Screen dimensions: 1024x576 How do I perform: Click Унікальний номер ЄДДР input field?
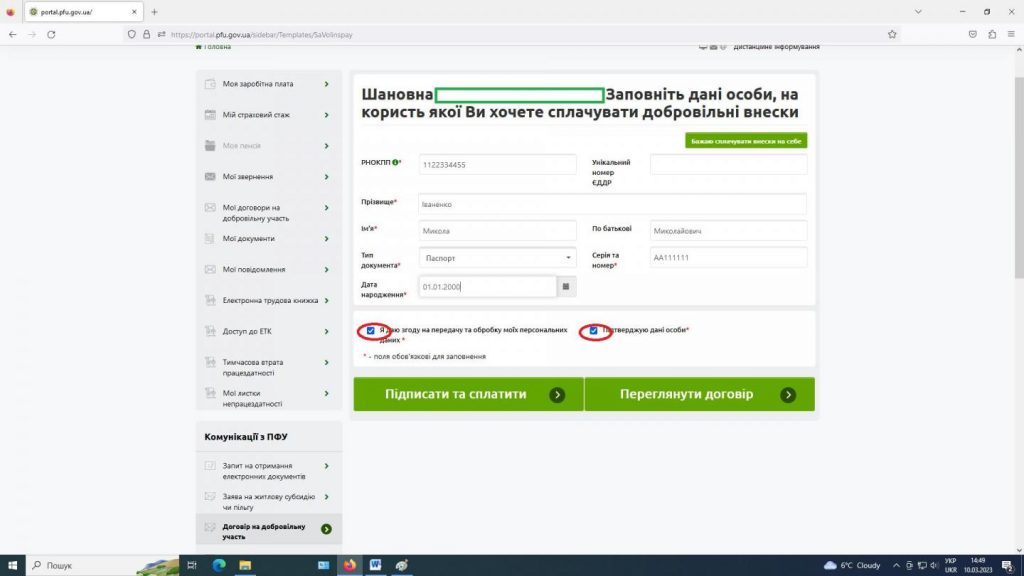[x=728, y=165]
